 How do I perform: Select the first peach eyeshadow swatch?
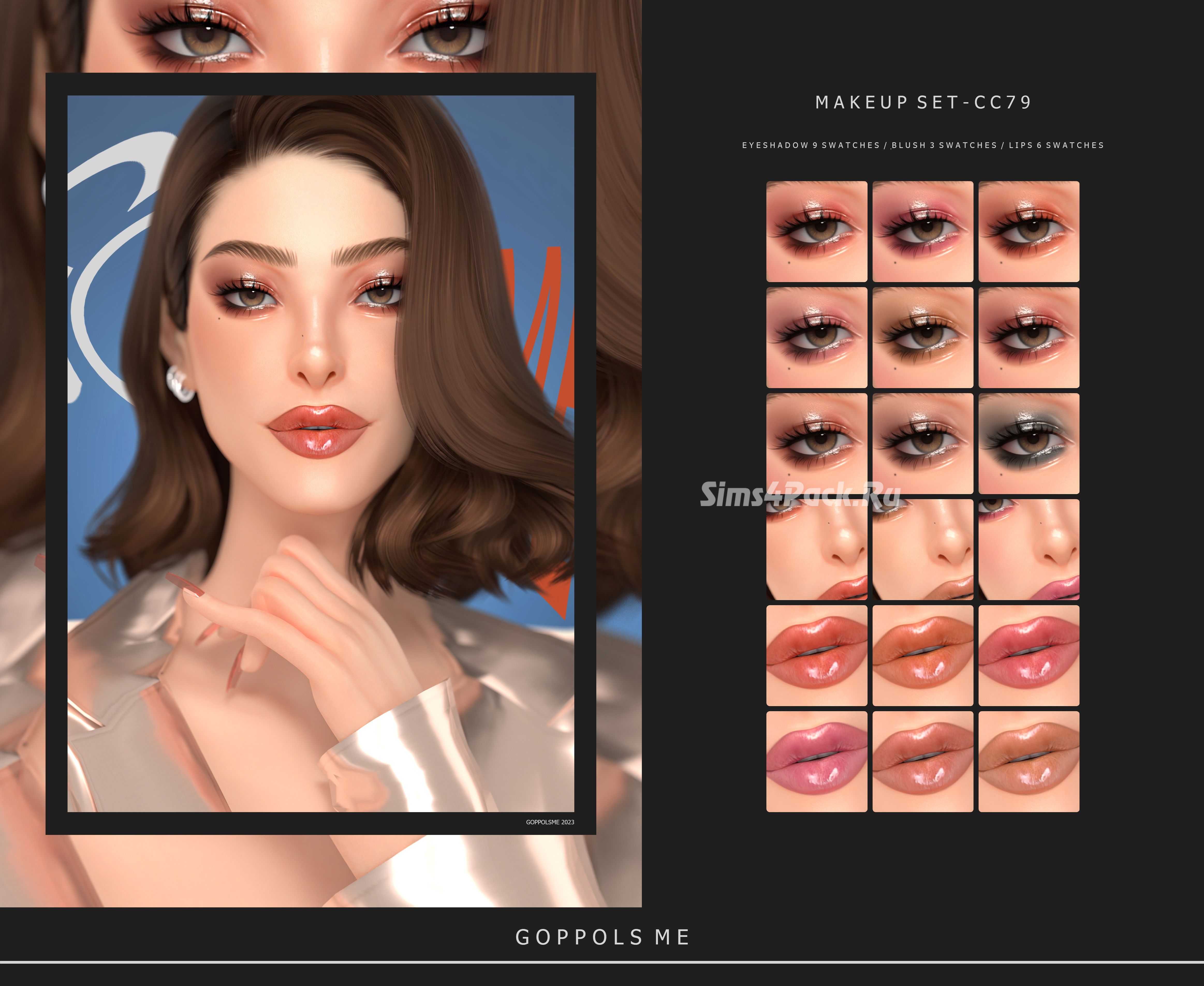[x=817, y=231]
